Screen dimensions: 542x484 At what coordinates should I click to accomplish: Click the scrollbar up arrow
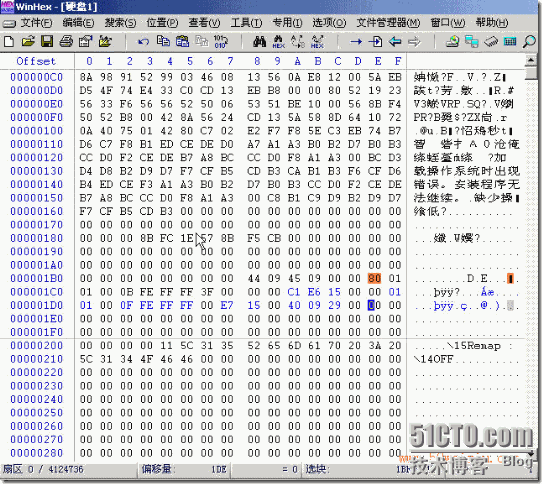point(531,60)
